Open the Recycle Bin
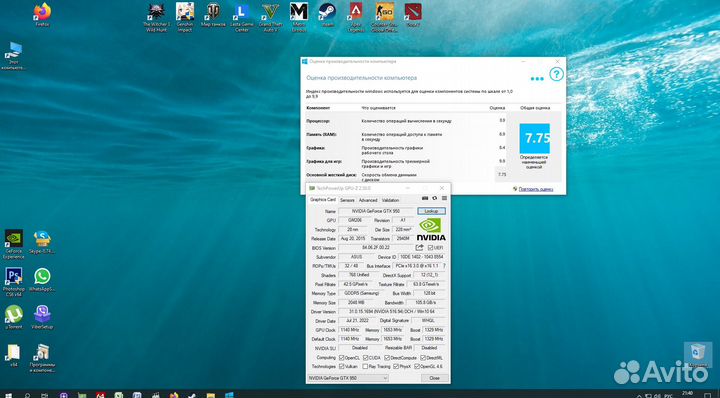720x398 pixels. coord(698,355)
